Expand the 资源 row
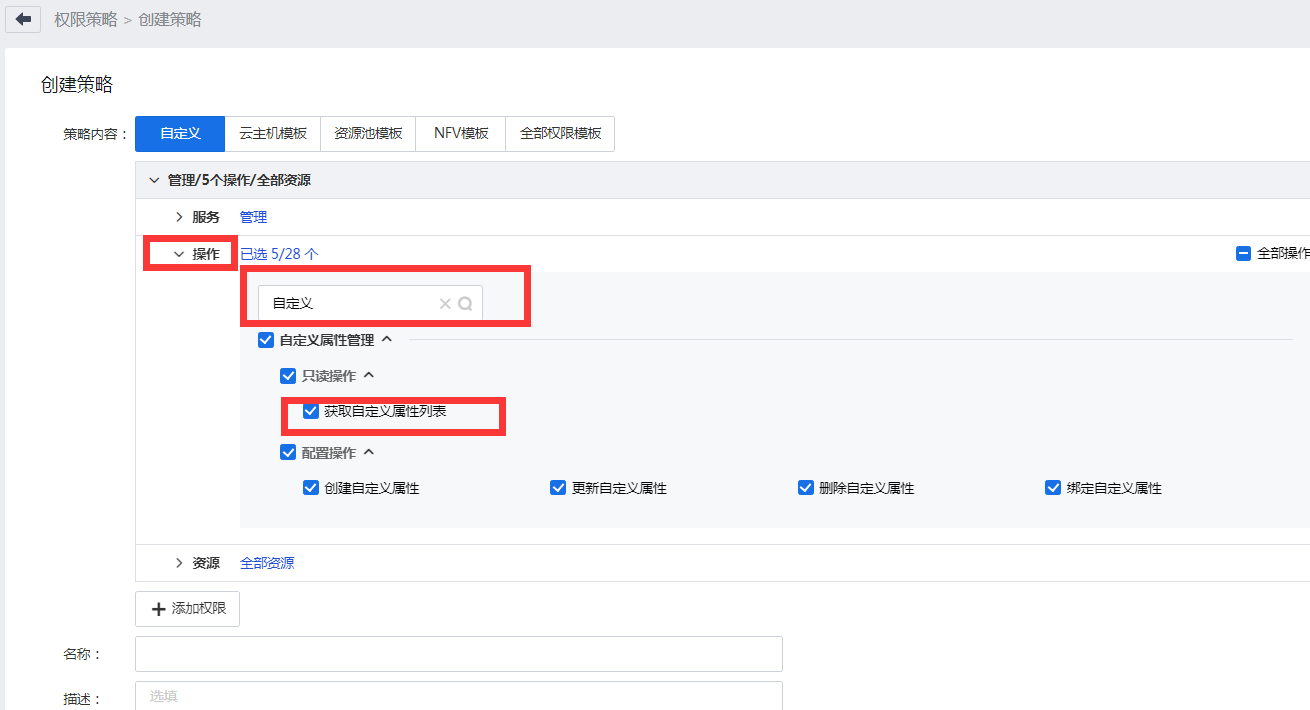The image size is (1310, 710). click(x=179, y=563)
